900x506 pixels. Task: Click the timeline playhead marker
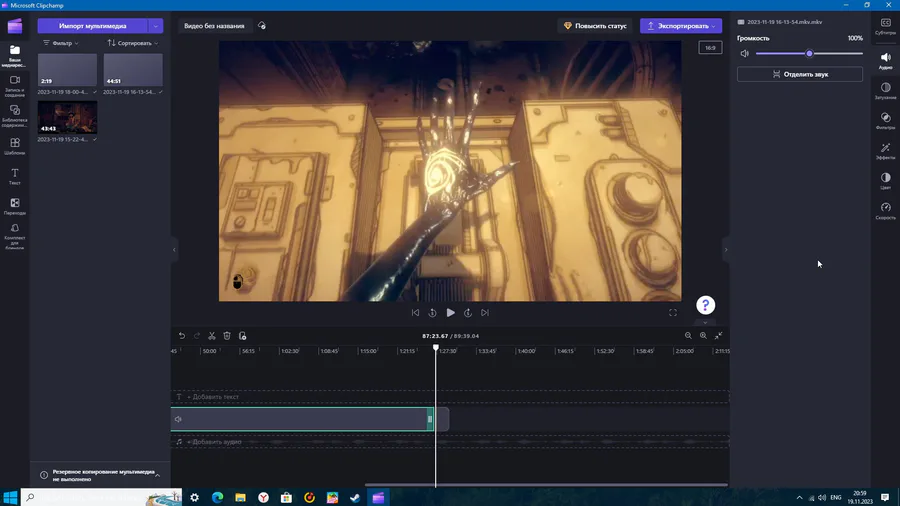(436, 348)
